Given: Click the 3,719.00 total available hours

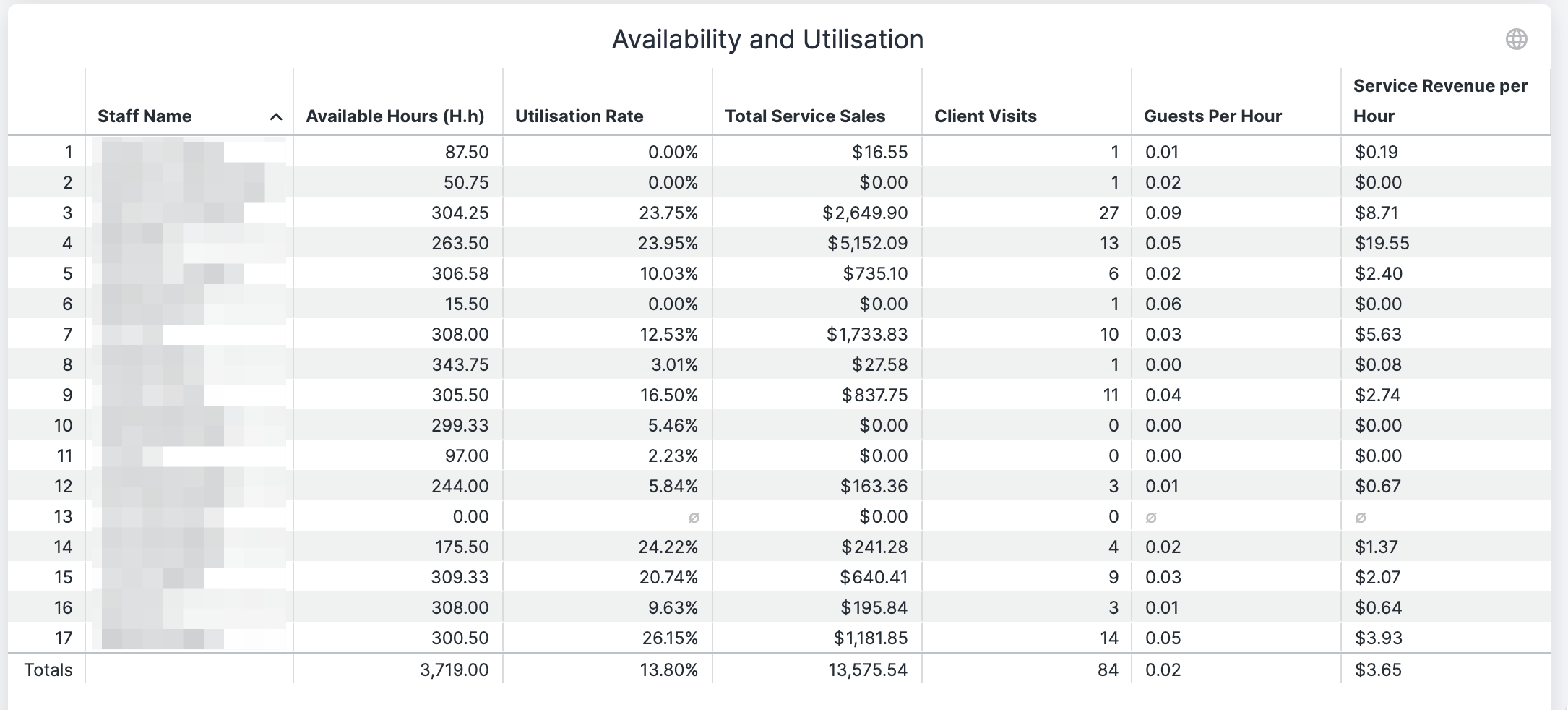Looking at the screenshot, I should point(455,670).
